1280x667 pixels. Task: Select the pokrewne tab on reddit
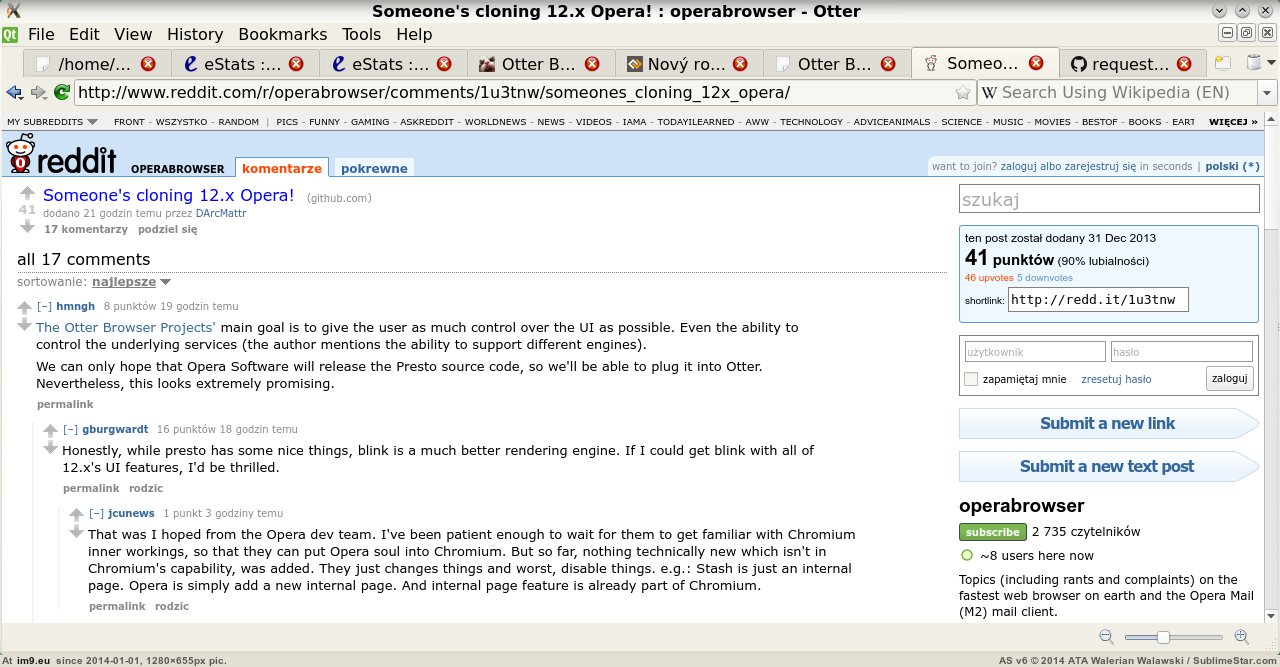click(374, 169)
